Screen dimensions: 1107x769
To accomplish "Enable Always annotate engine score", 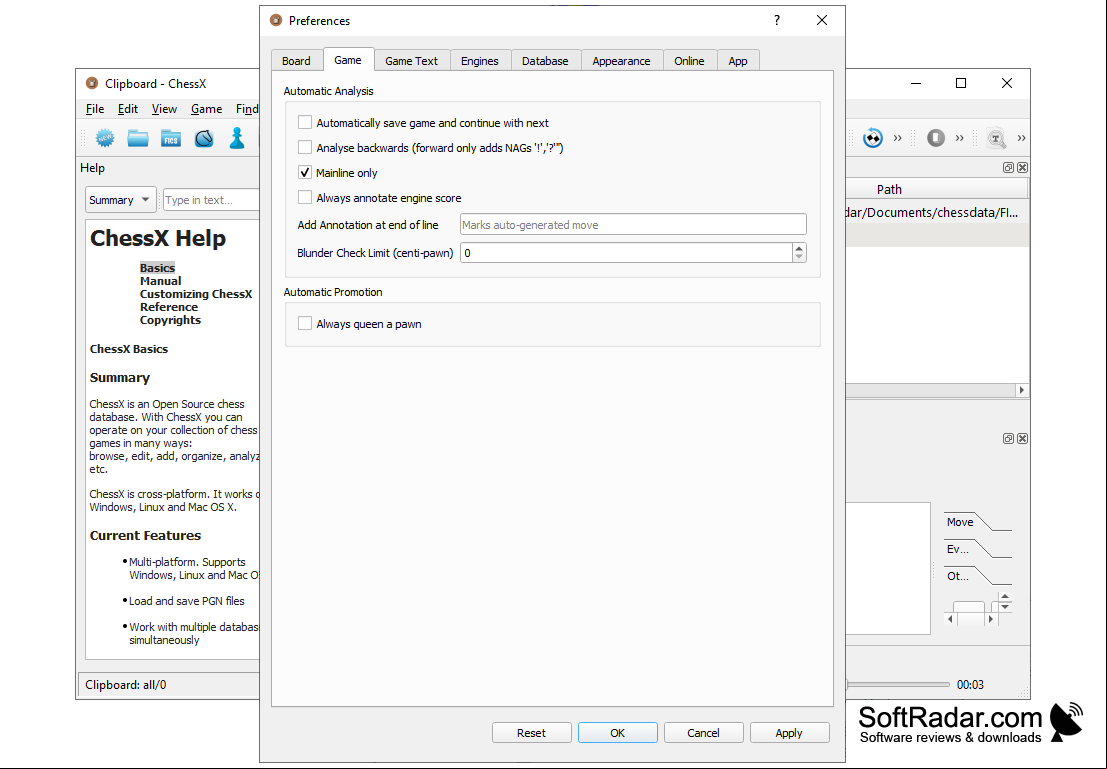I will point(305,197).
